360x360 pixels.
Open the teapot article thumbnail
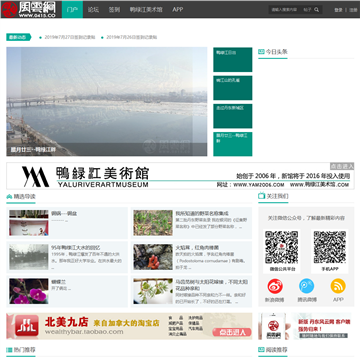coord(29,223)
